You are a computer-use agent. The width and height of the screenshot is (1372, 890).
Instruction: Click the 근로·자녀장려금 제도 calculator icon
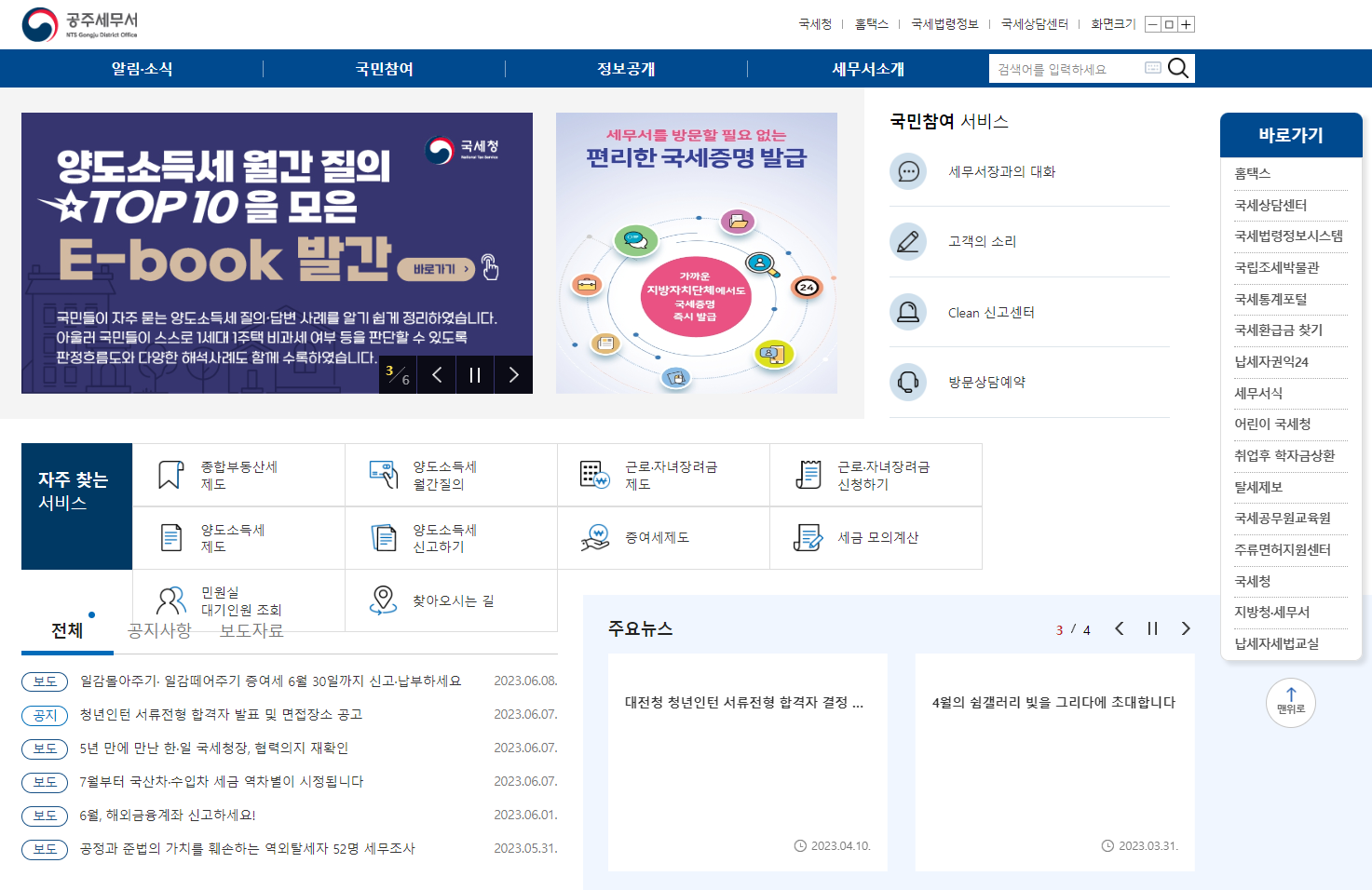pos(595,475)
